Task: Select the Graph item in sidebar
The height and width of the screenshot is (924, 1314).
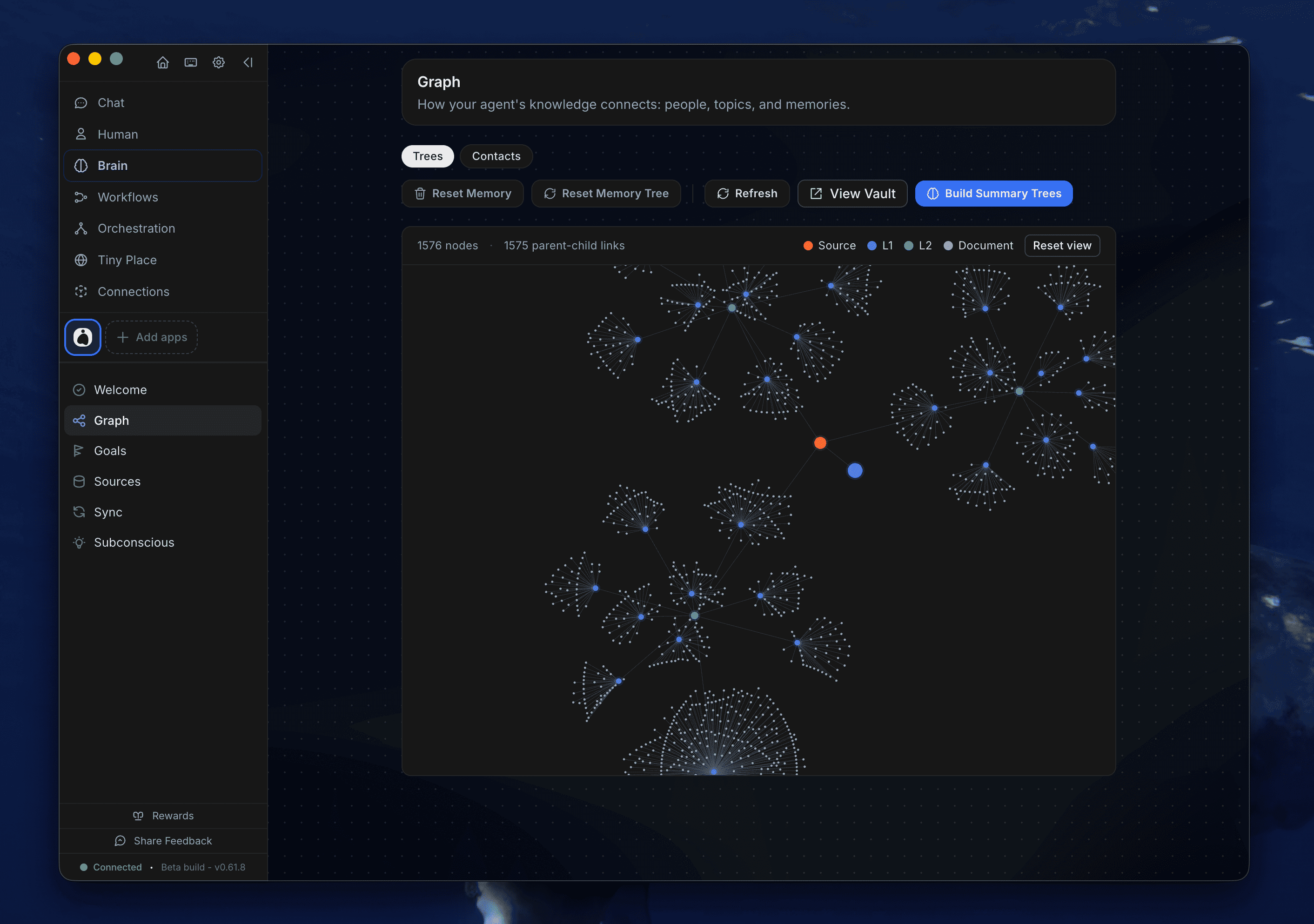Action: [163, 421]
